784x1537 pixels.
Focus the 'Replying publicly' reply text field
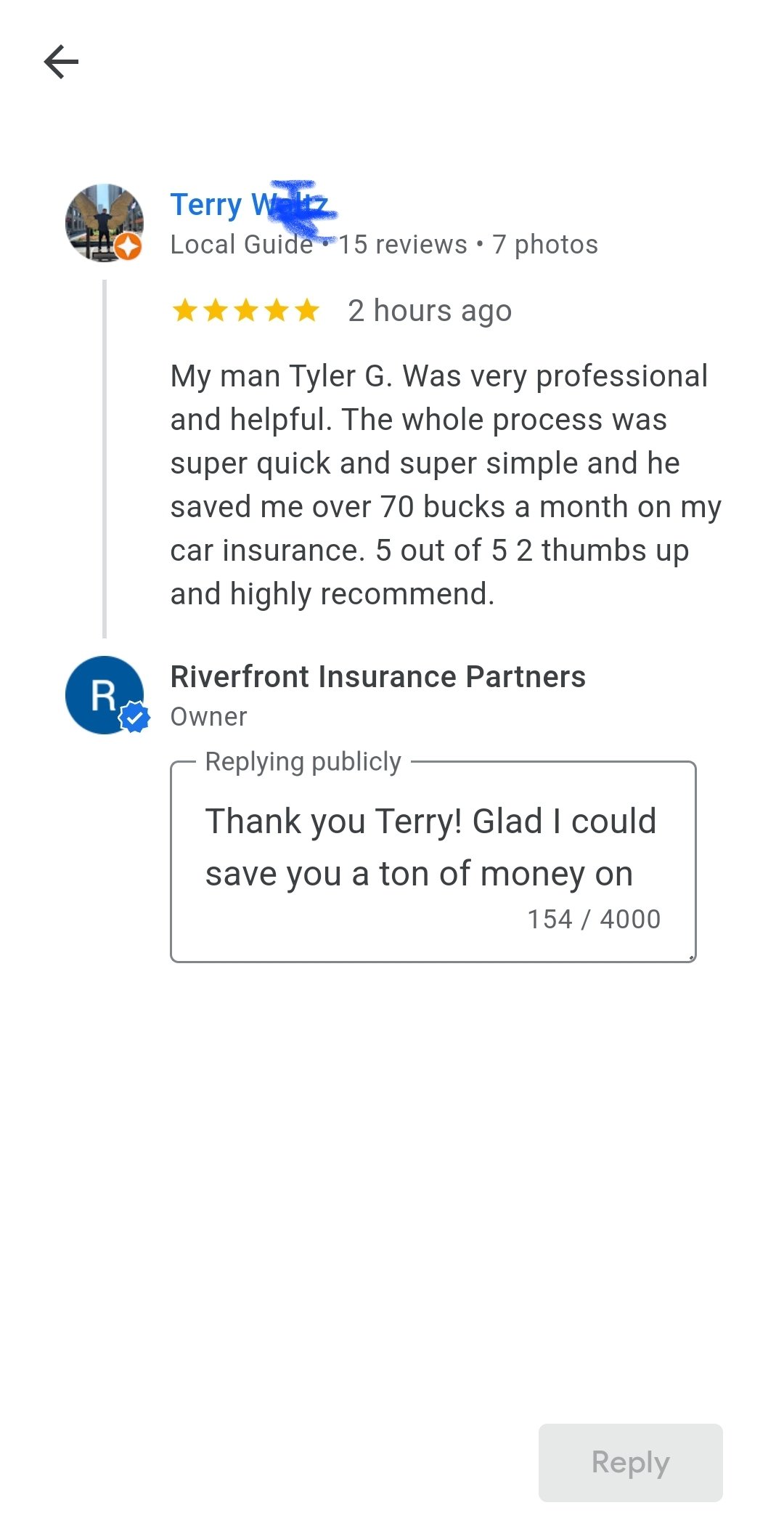click(431, 848)
